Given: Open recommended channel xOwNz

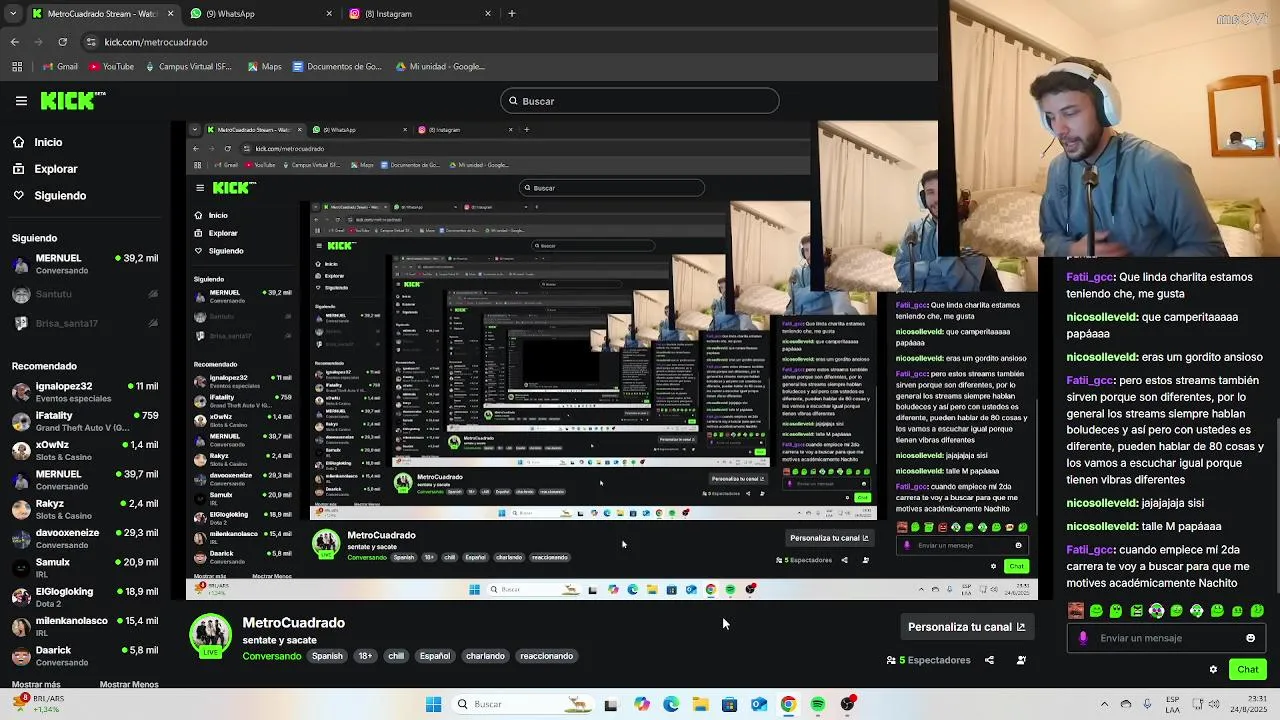Looking at the screenshot, I should 85,450.
